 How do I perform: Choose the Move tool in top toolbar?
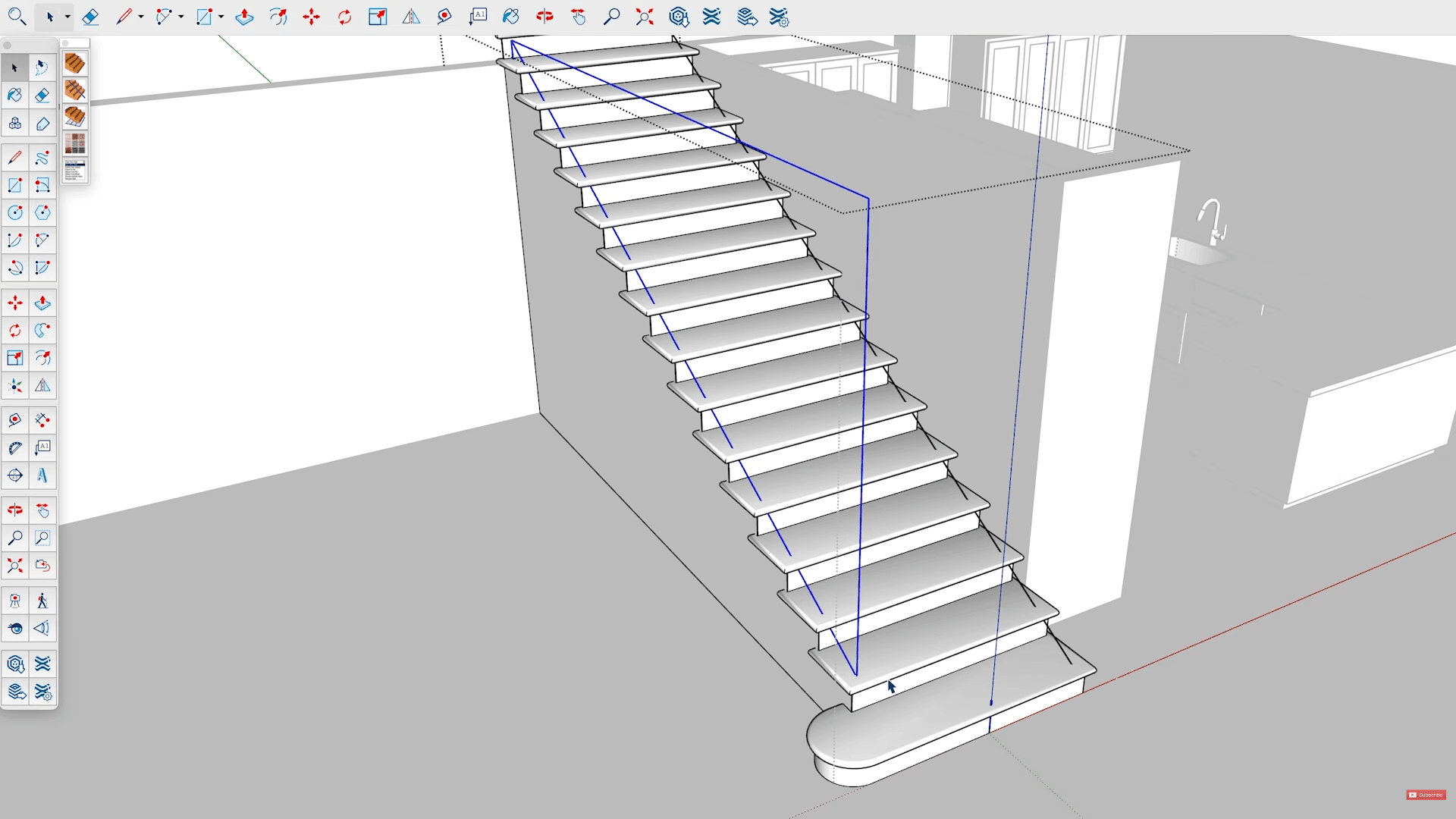point(312,17)
